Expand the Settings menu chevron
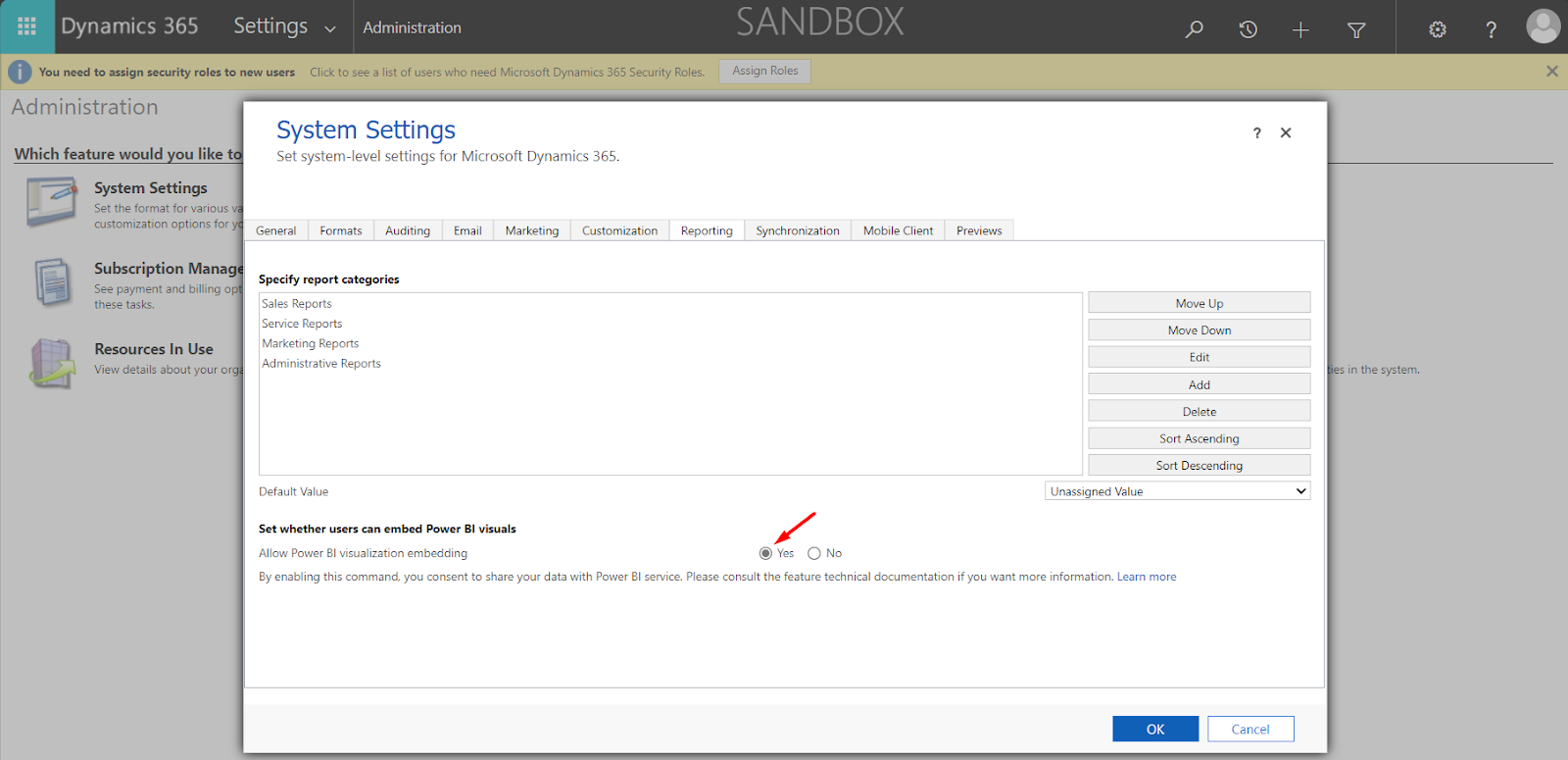1568x760 pixels. pos(330,28)
